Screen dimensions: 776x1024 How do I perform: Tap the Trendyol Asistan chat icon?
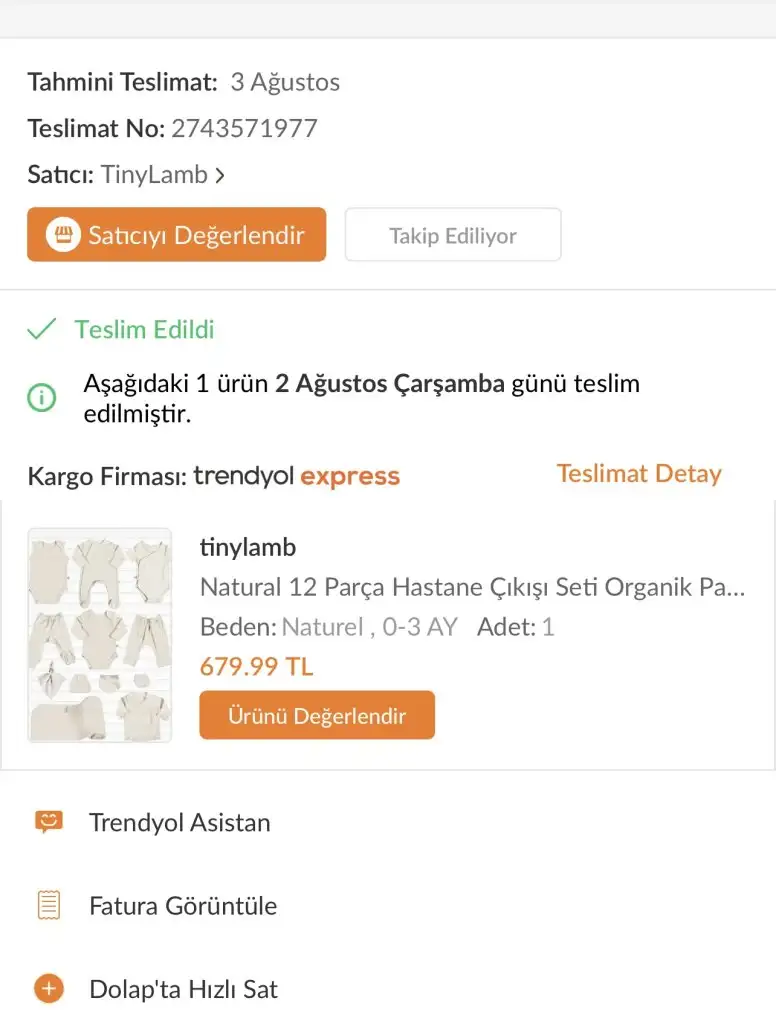pyautogui.click(x=48, y=822)
